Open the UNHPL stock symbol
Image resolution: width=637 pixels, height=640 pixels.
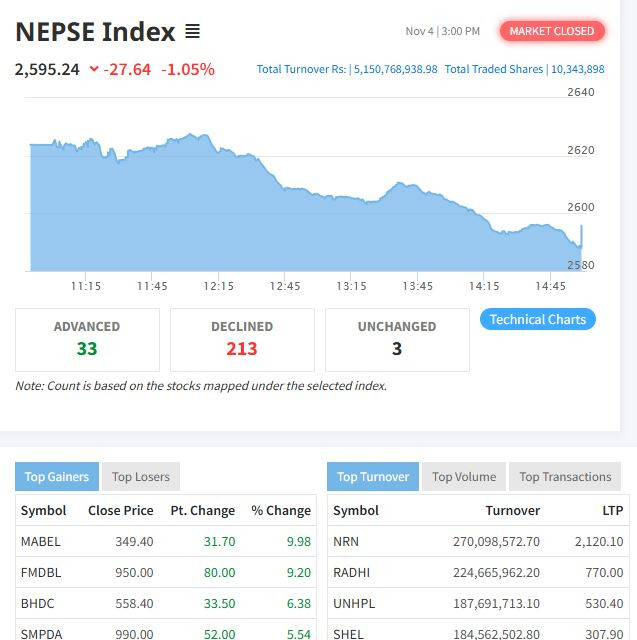tap(353, 603)
